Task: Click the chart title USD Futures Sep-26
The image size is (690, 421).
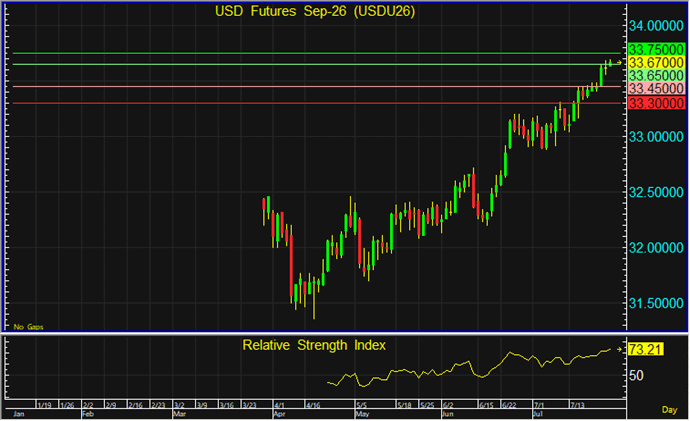Action: tap(315, 11)
